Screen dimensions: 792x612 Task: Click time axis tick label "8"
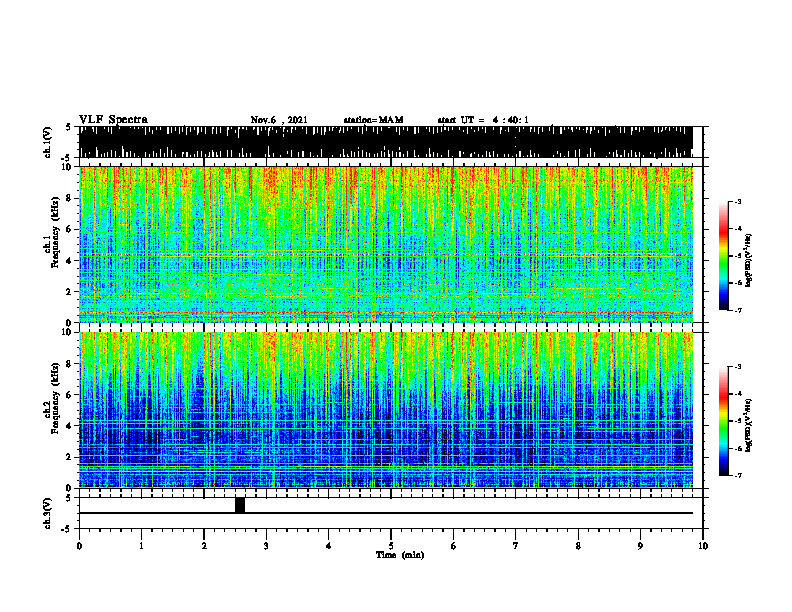pyautogui.click(x=578, y=546)
